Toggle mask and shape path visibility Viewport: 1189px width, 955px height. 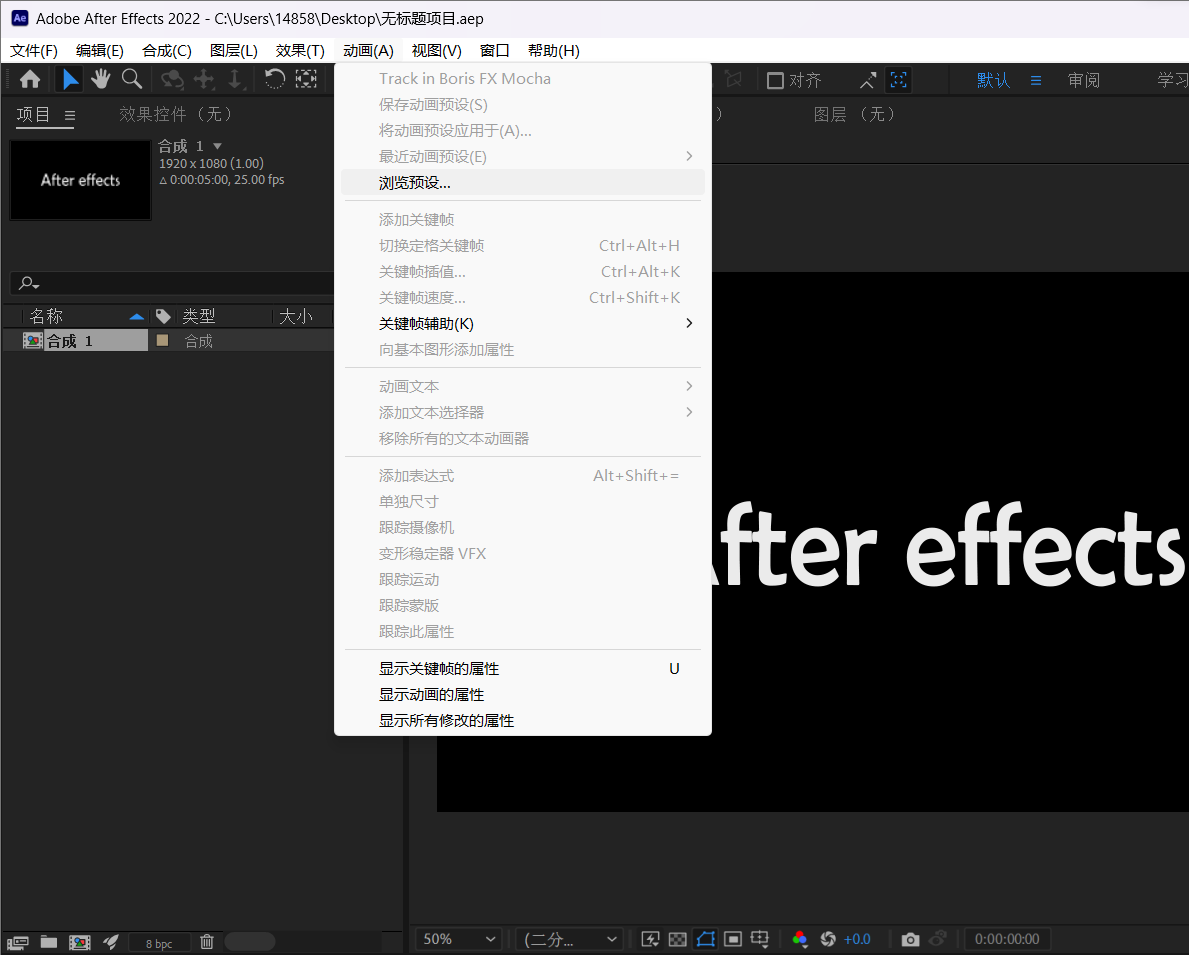[x=705, y=939]
